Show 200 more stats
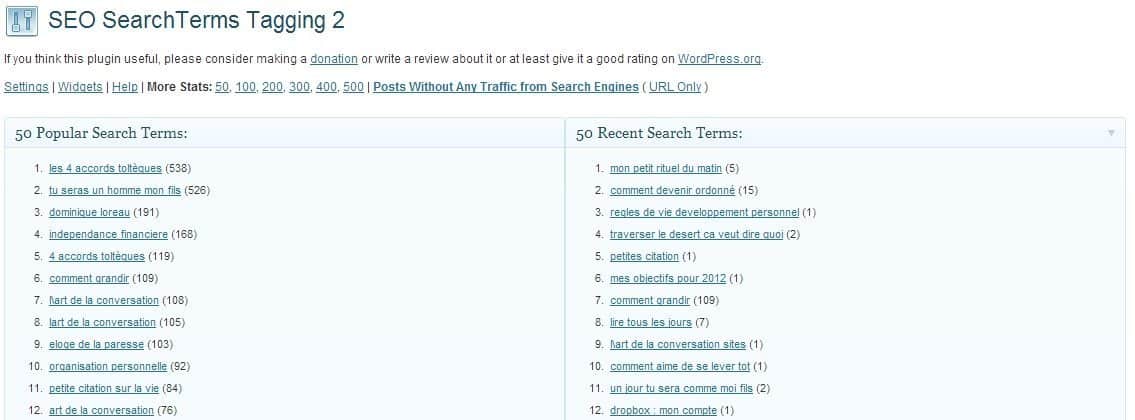This screenshot has height=420, width=1135. 272,87
